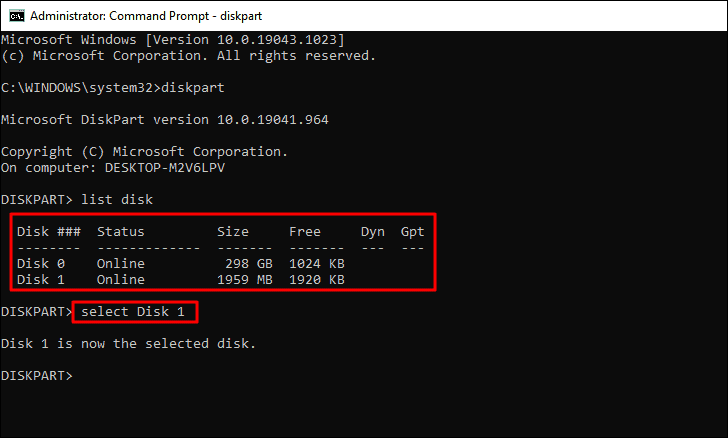Click the window title 'Administrator: Command Prompt - diskpart'
This screenshot has height=438, width=728.
(146, 16)
